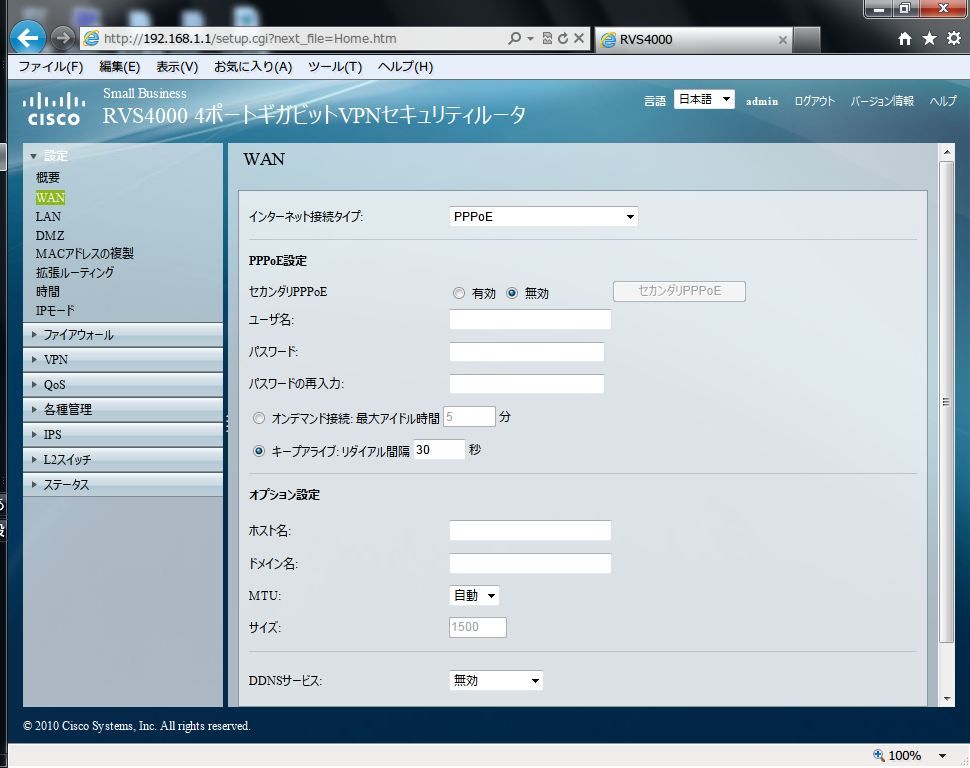
Task: Open the new blank tab button
Action: pyautogui.click(x=807, y=40)
